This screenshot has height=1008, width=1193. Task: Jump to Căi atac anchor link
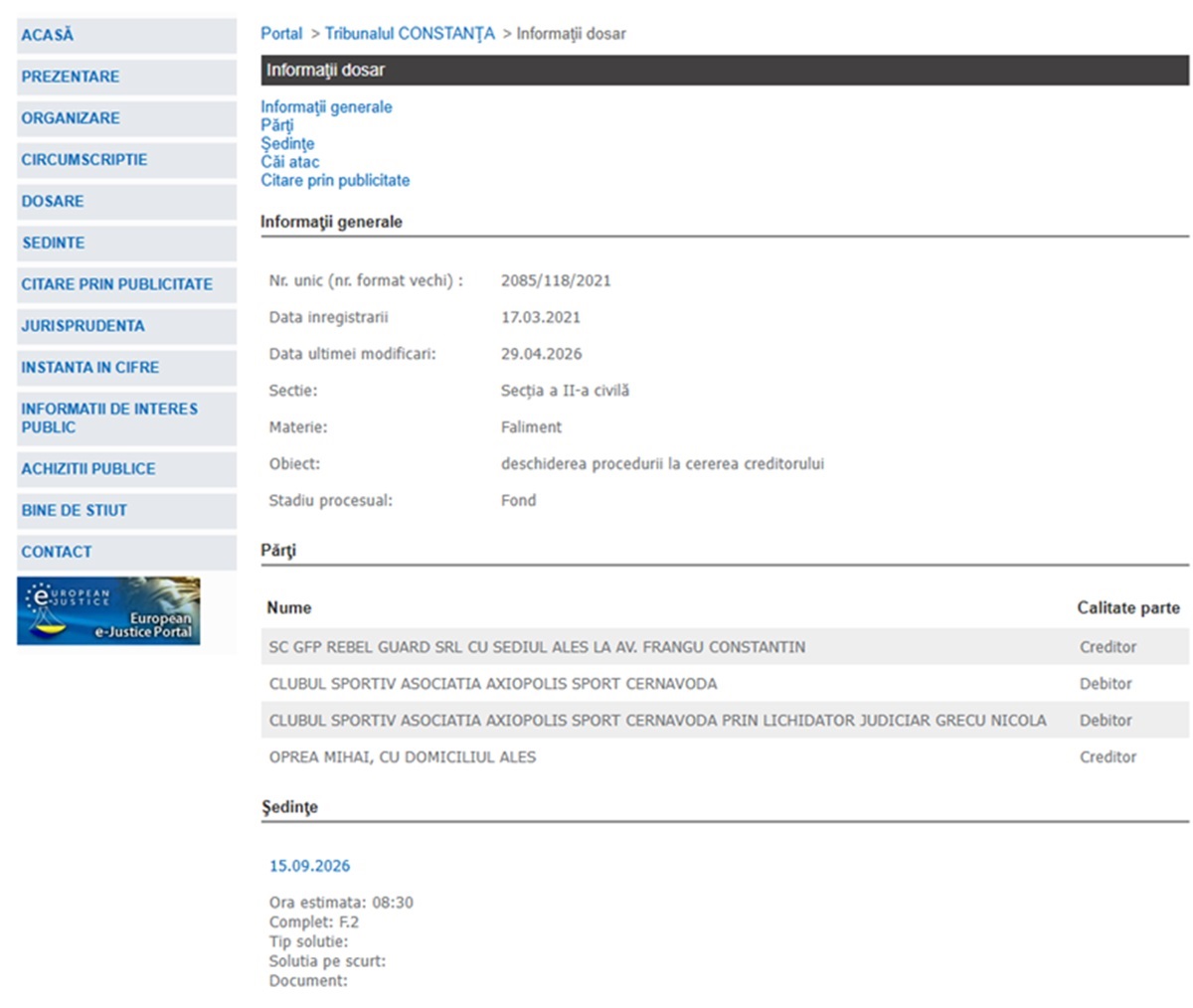(x=290, y=162)
